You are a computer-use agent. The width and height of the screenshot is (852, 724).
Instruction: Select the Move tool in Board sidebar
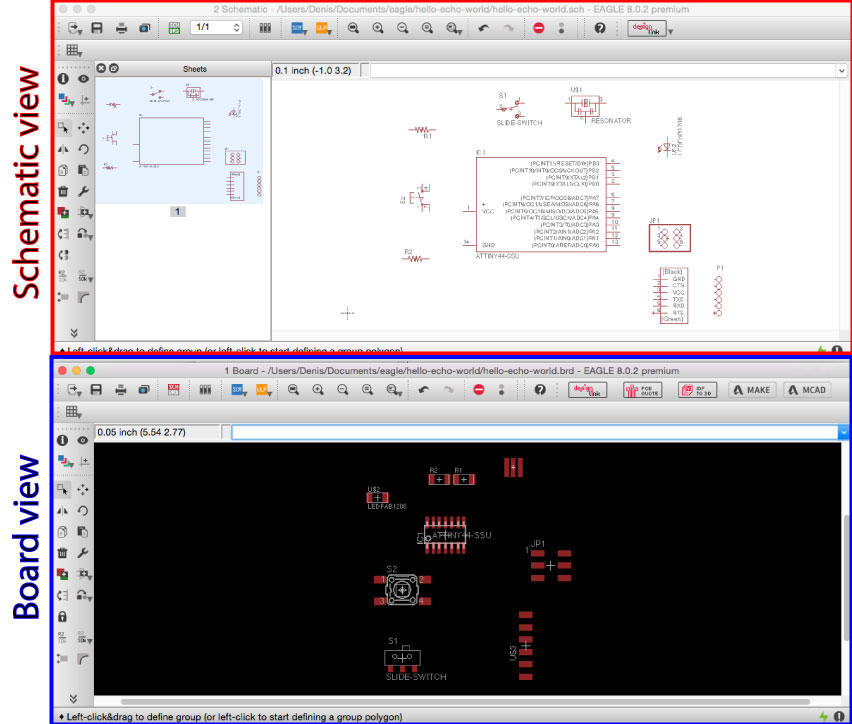(83, 490)
